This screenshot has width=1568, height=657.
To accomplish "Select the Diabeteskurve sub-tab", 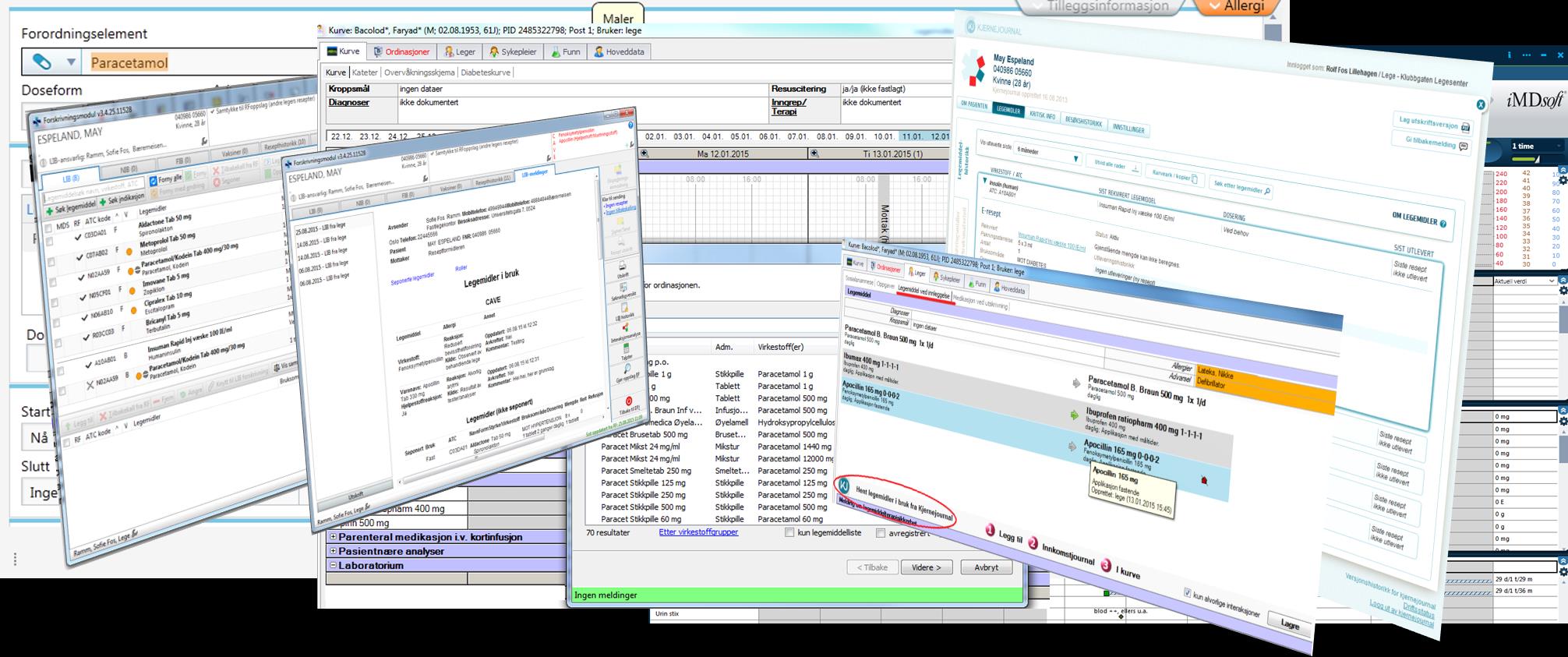I will click(486, 72).
